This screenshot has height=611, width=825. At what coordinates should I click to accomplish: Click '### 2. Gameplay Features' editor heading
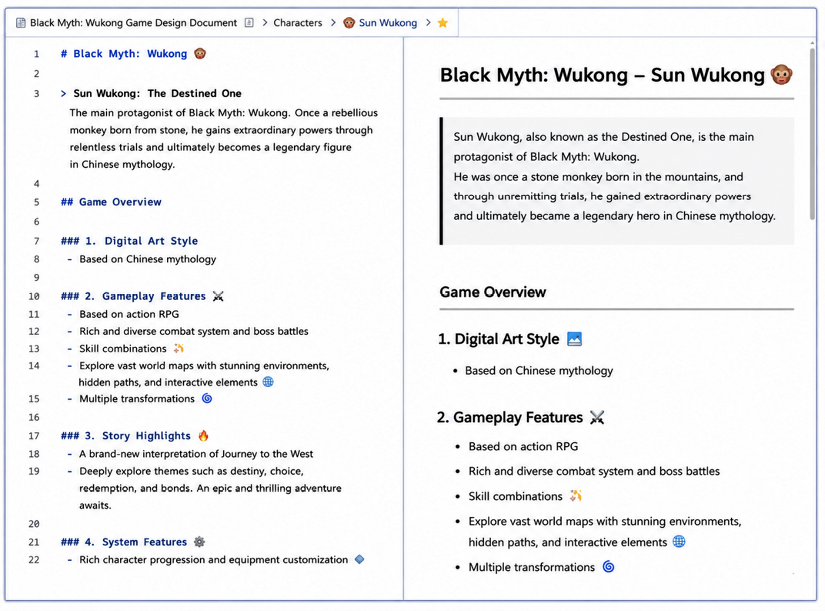click(133, 296)
